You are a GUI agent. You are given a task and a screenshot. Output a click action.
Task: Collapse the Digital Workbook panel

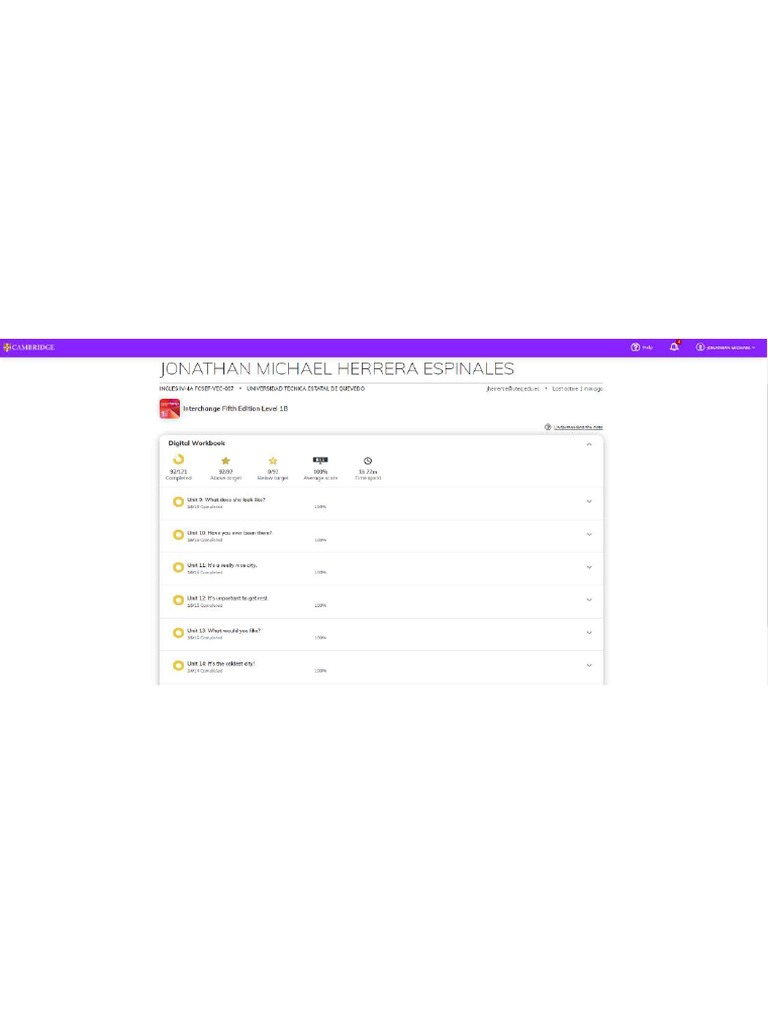(x=589, y=444)
